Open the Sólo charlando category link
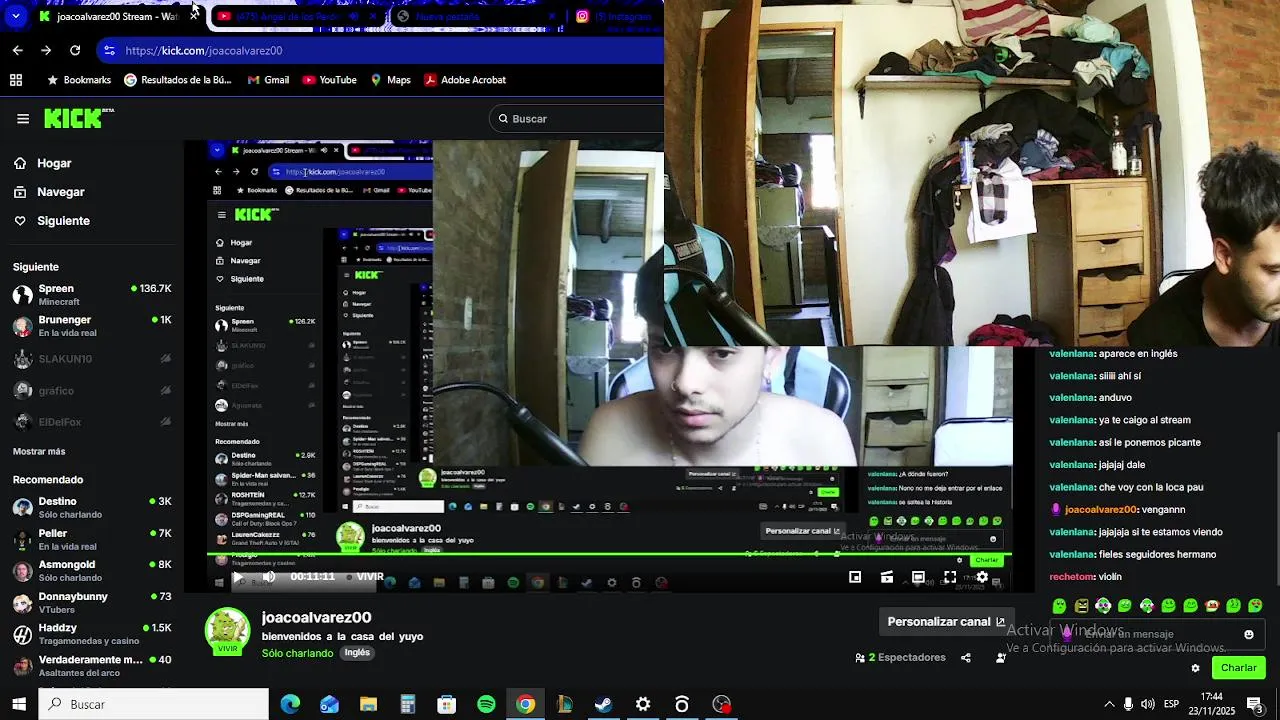Screen dimensions: 1280x720 point(297,653)
